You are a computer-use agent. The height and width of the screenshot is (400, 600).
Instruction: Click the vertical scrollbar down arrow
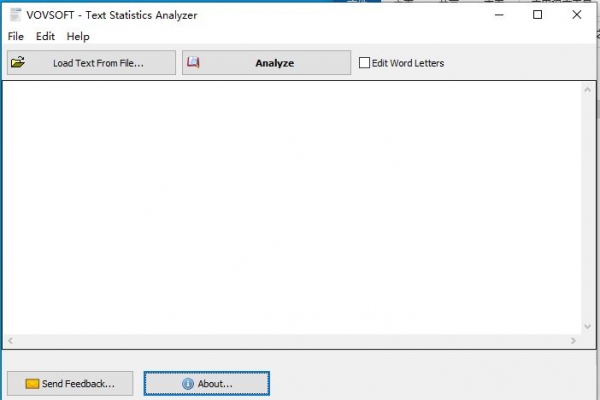[588, 327]
